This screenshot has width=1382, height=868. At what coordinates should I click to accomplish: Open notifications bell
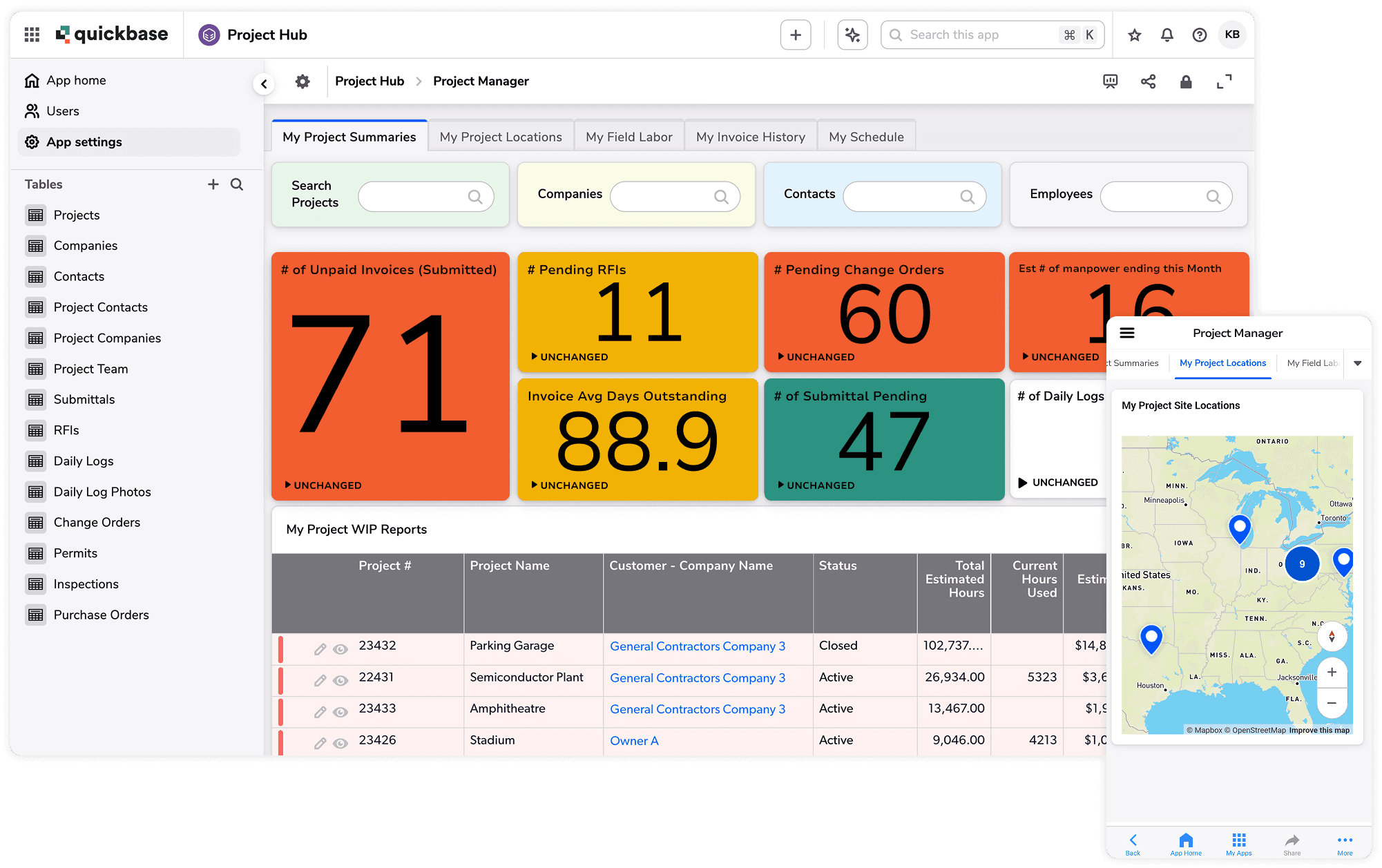coord(1167,35)
